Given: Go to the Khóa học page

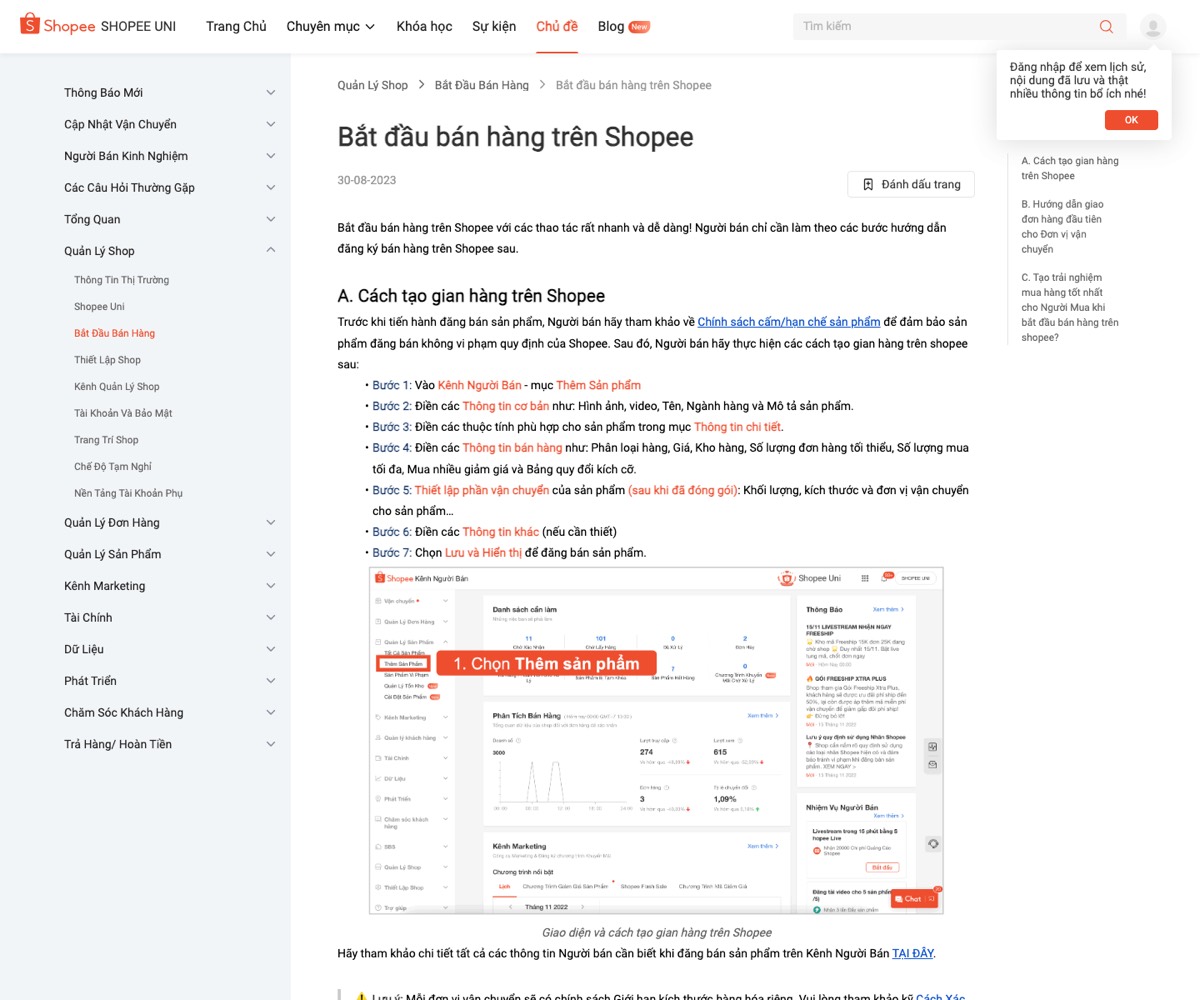Looking at the screenshot, I should point(424,26).
